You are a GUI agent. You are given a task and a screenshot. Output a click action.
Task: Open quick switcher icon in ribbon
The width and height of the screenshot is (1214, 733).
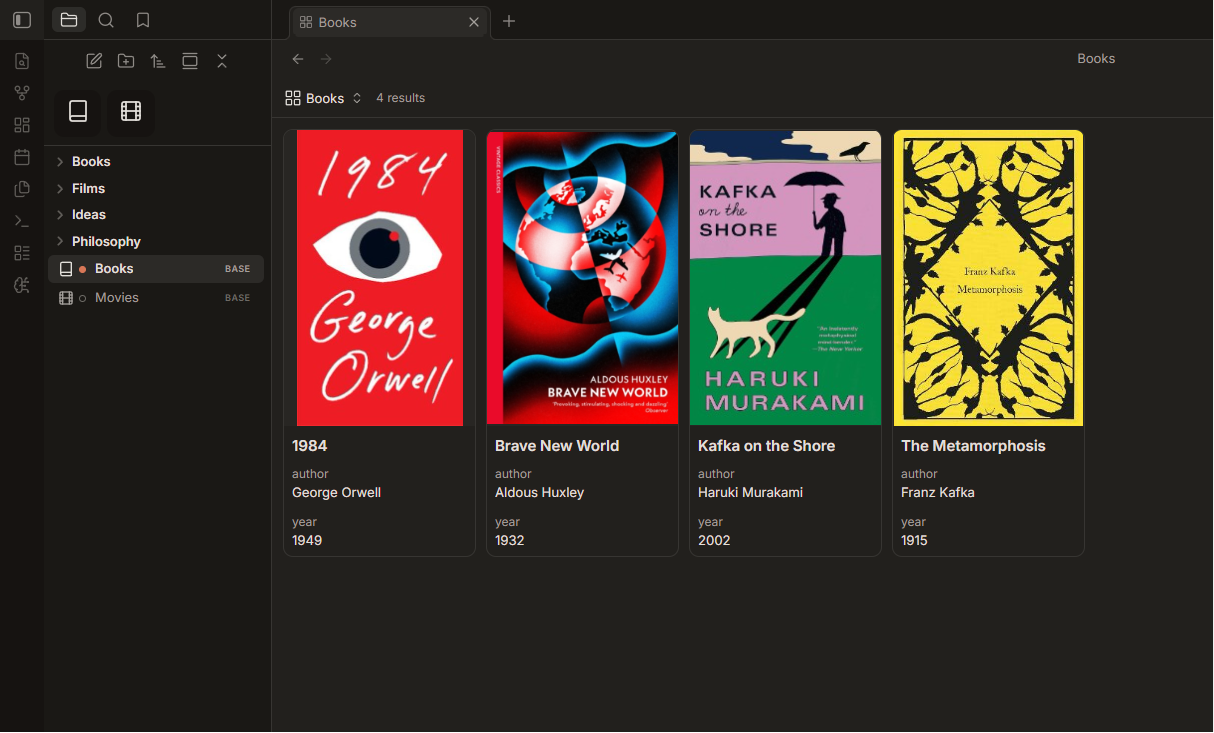[22, 61]
